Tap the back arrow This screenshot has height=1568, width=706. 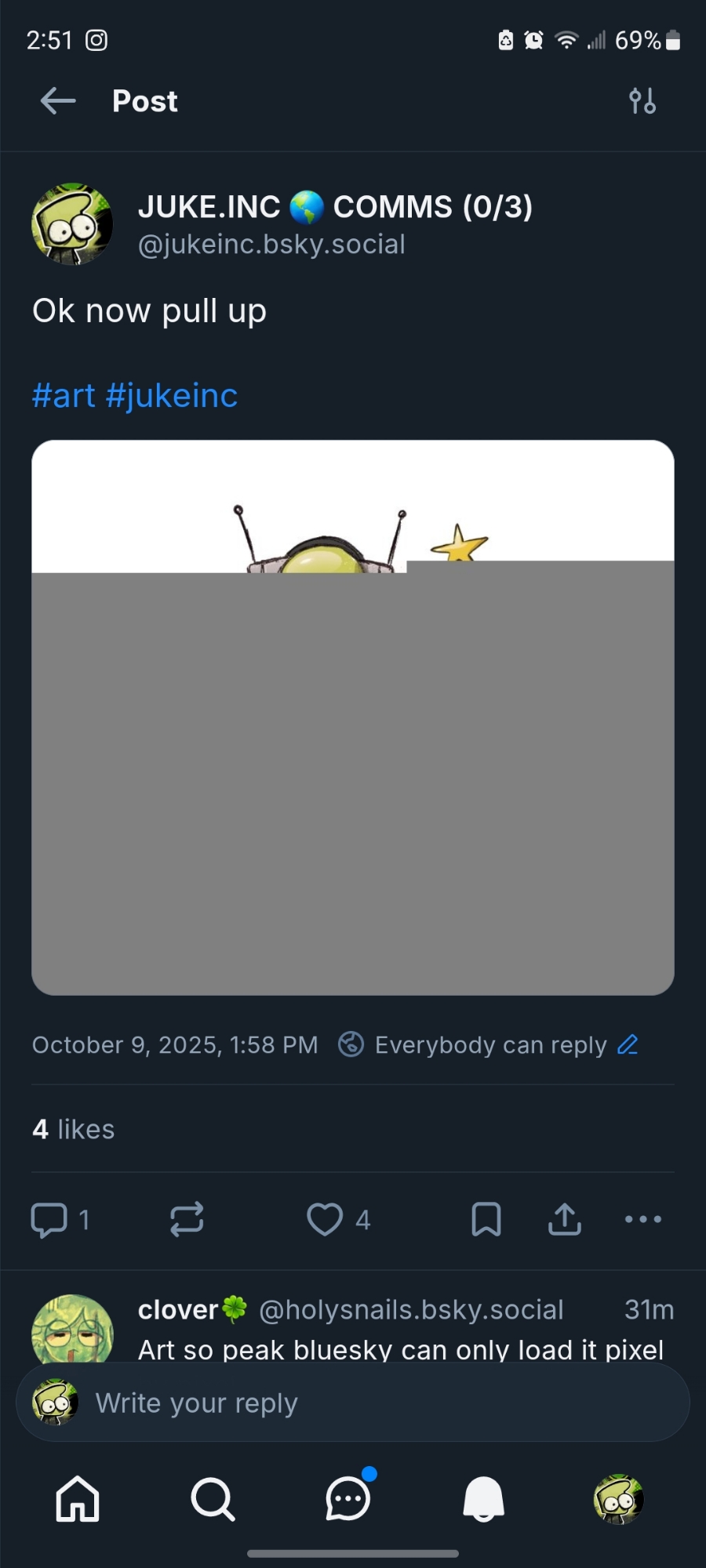tap(58, 101)
